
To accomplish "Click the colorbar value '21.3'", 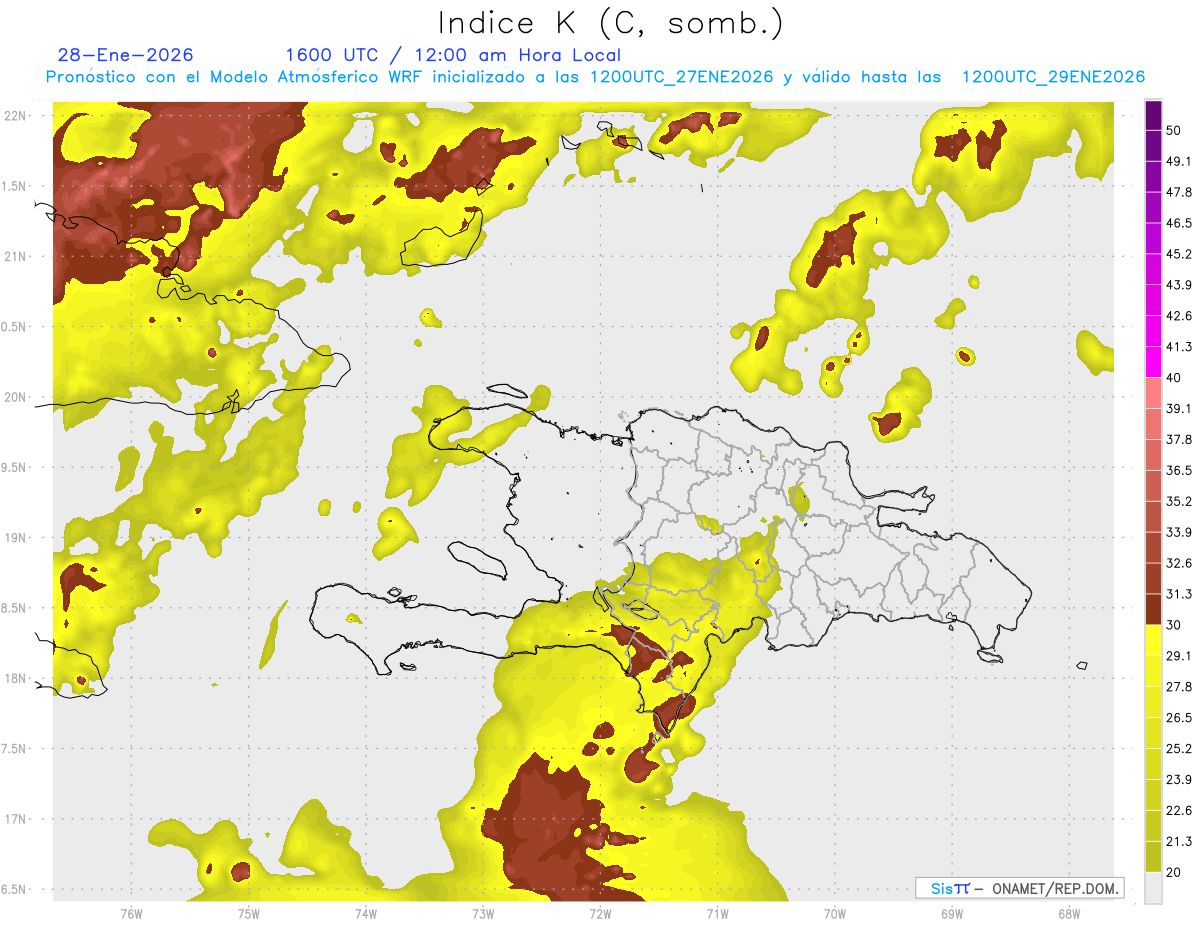I will [1179, 841].
